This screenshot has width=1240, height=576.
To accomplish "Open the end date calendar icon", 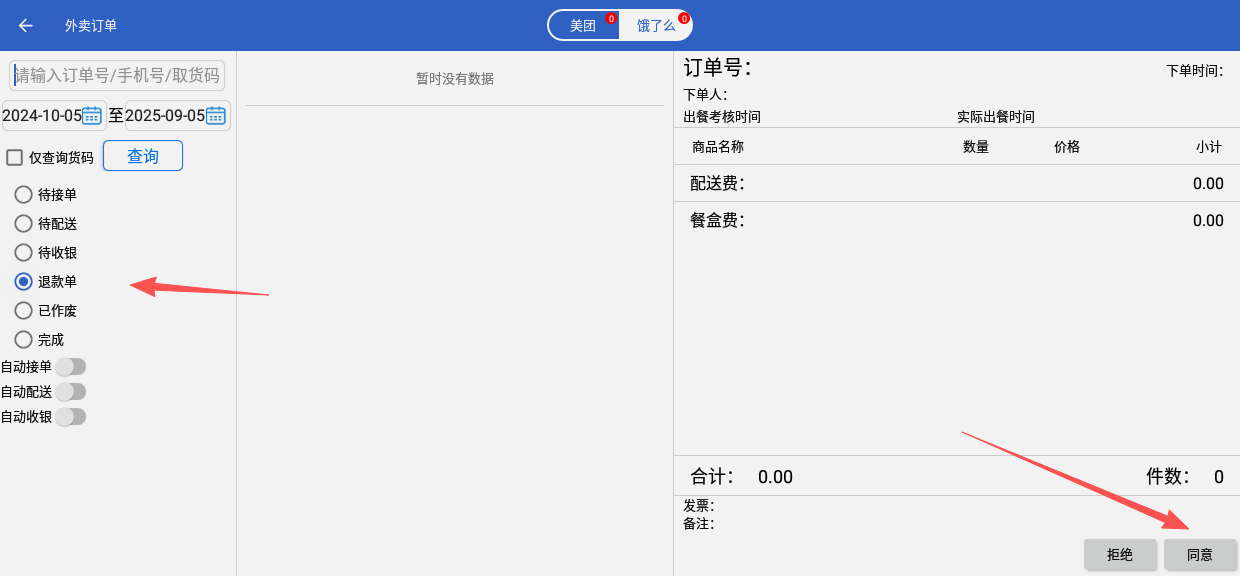I will click(x=216, y=115).
